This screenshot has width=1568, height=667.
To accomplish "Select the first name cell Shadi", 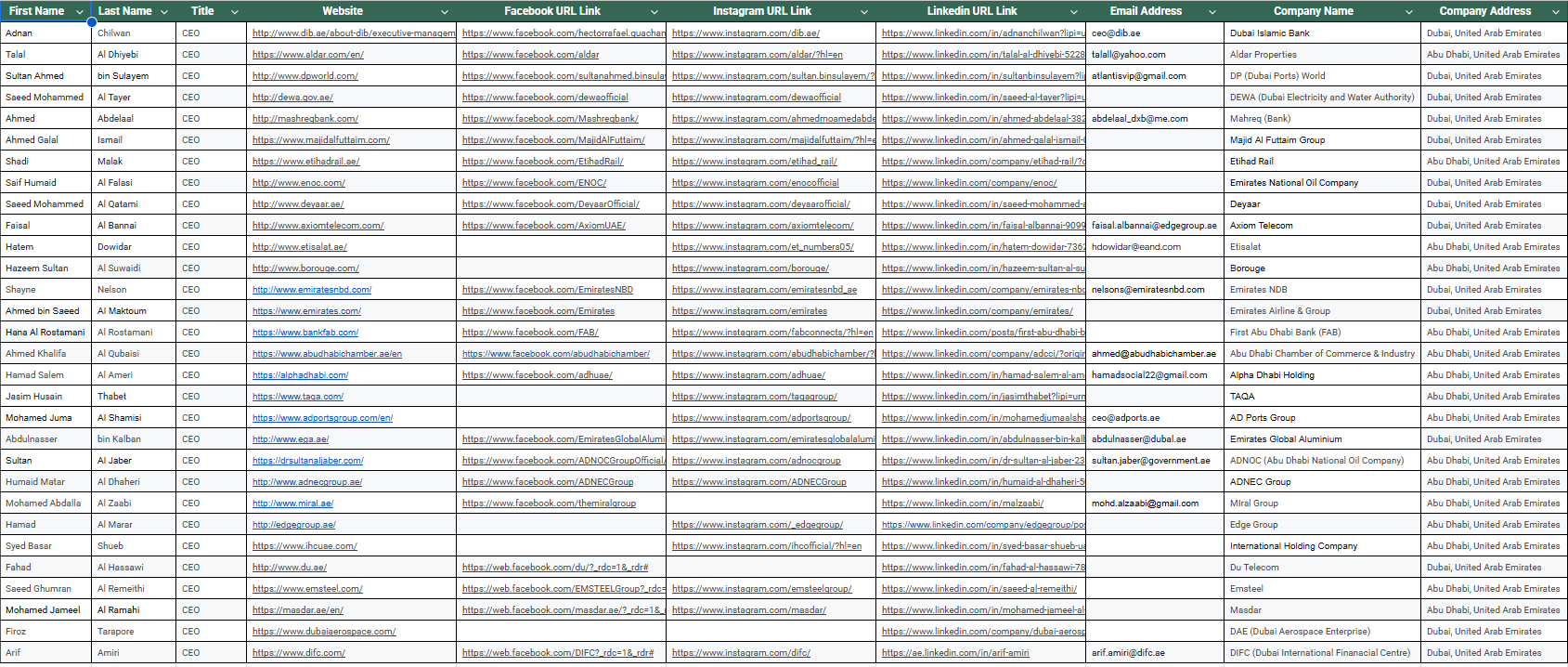I will coord(45,162).
